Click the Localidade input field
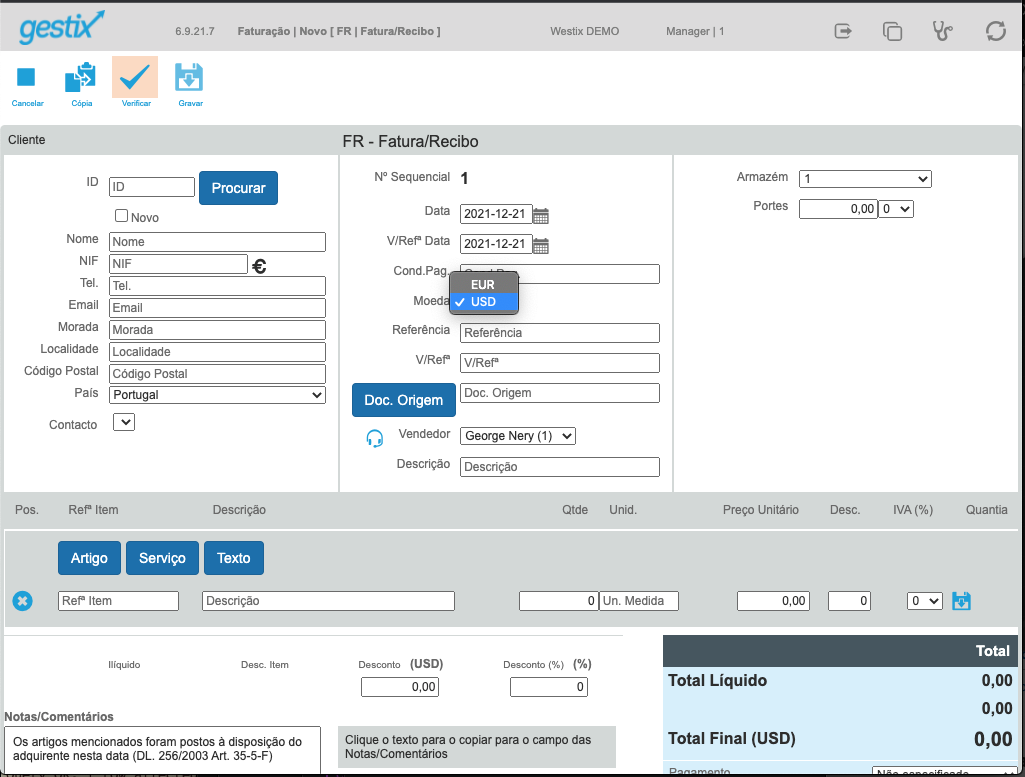The width and height of the screenshot is (1025, 777). click(217, 352)
